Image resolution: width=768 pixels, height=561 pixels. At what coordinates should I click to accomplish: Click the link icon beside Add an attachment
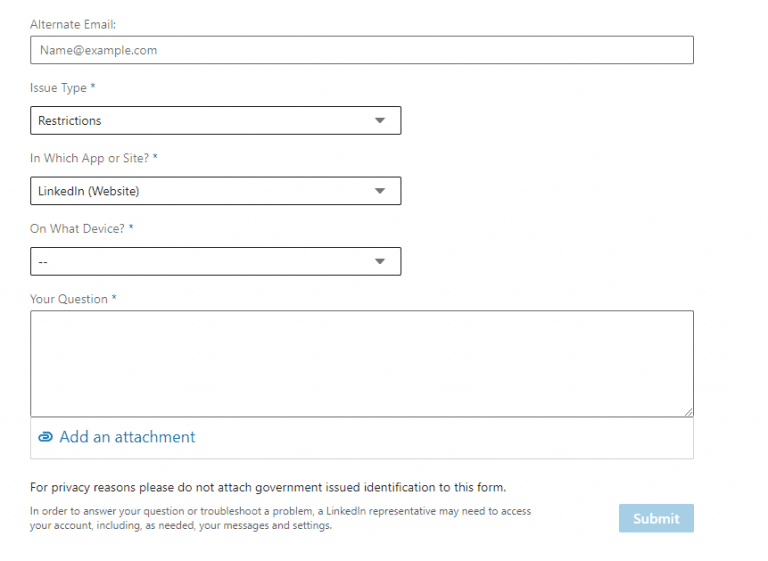click(45, 437)
